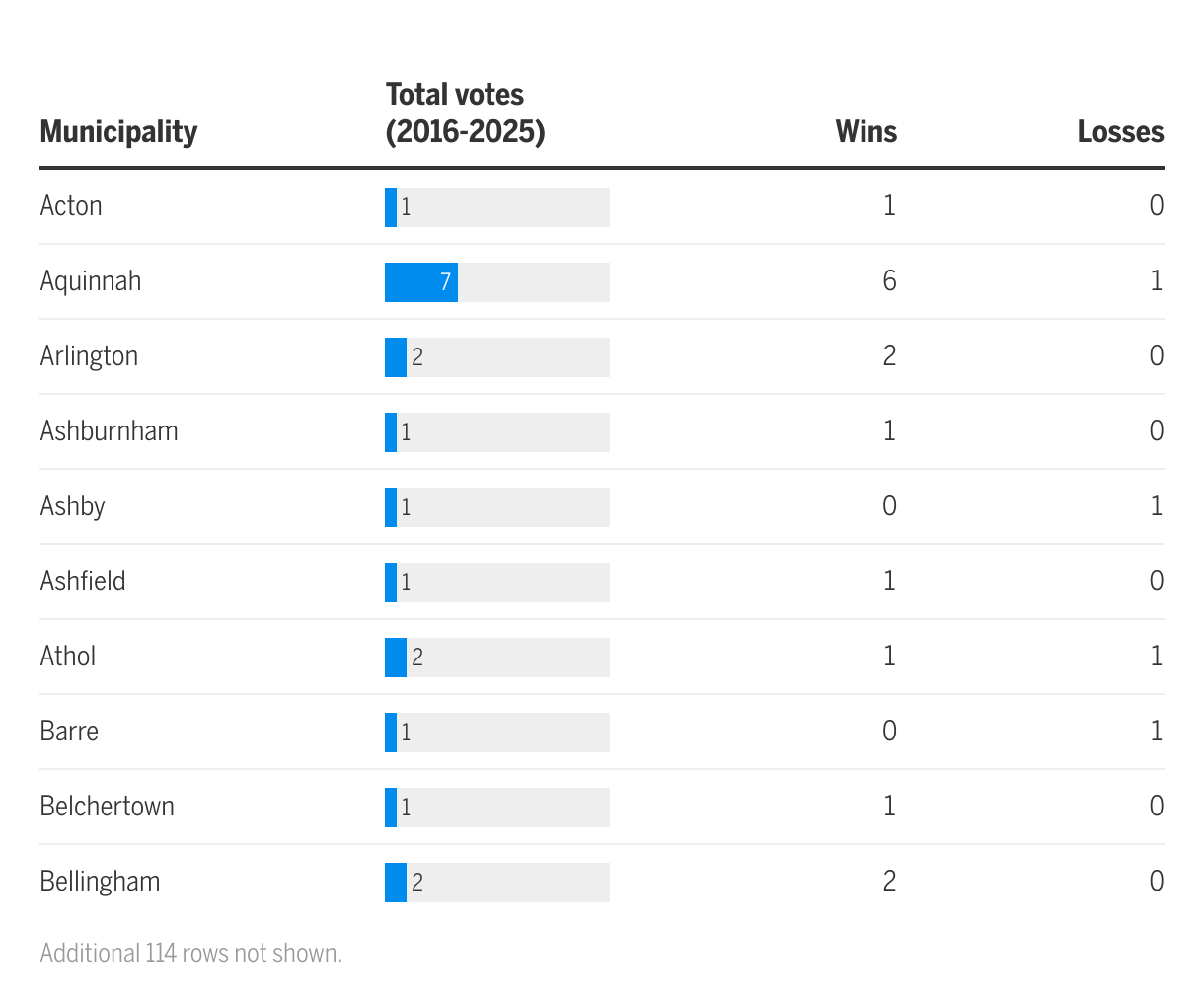
Task: Click the Athol total votes bar
Action: (396, 658)
